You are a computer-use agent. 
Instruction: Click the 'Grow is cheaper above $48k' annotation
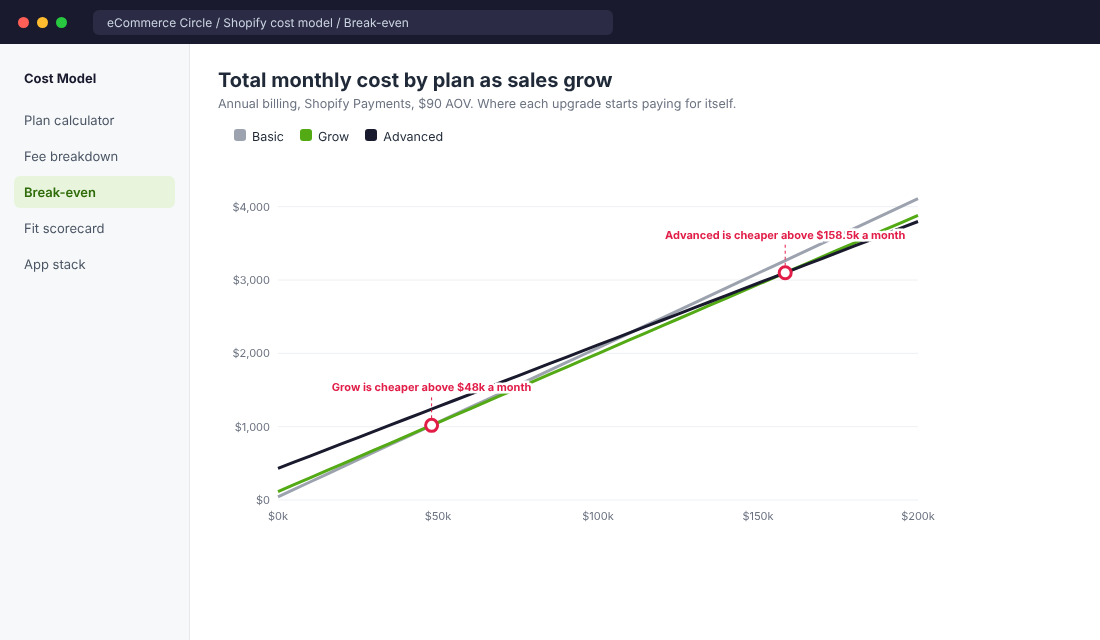pos(431,387)
